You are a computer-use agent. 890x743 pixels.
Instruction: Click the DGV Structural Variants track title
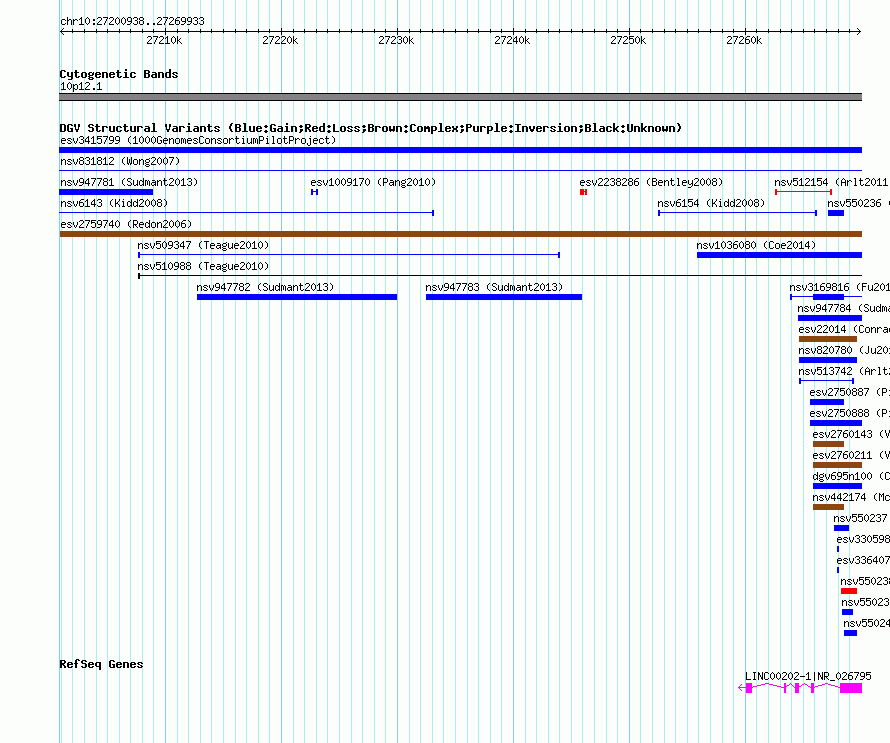pyautogui.click(x=371, y=128)
